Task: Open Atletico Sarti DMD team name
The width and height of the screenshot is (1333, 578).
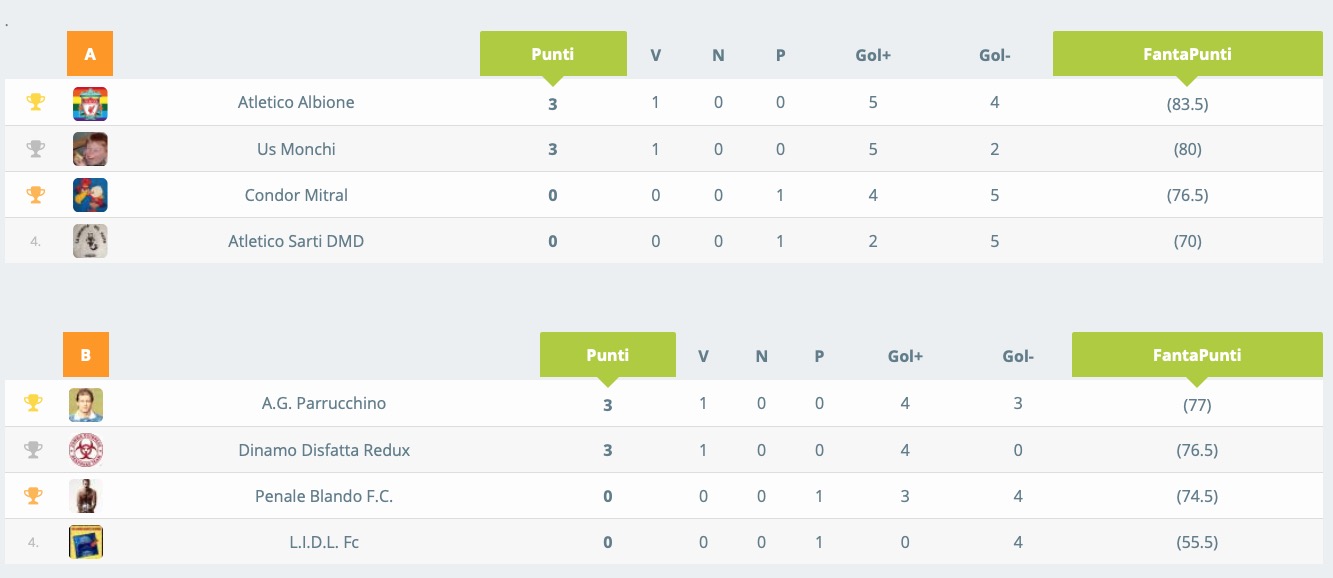Action: coord(296,241)
